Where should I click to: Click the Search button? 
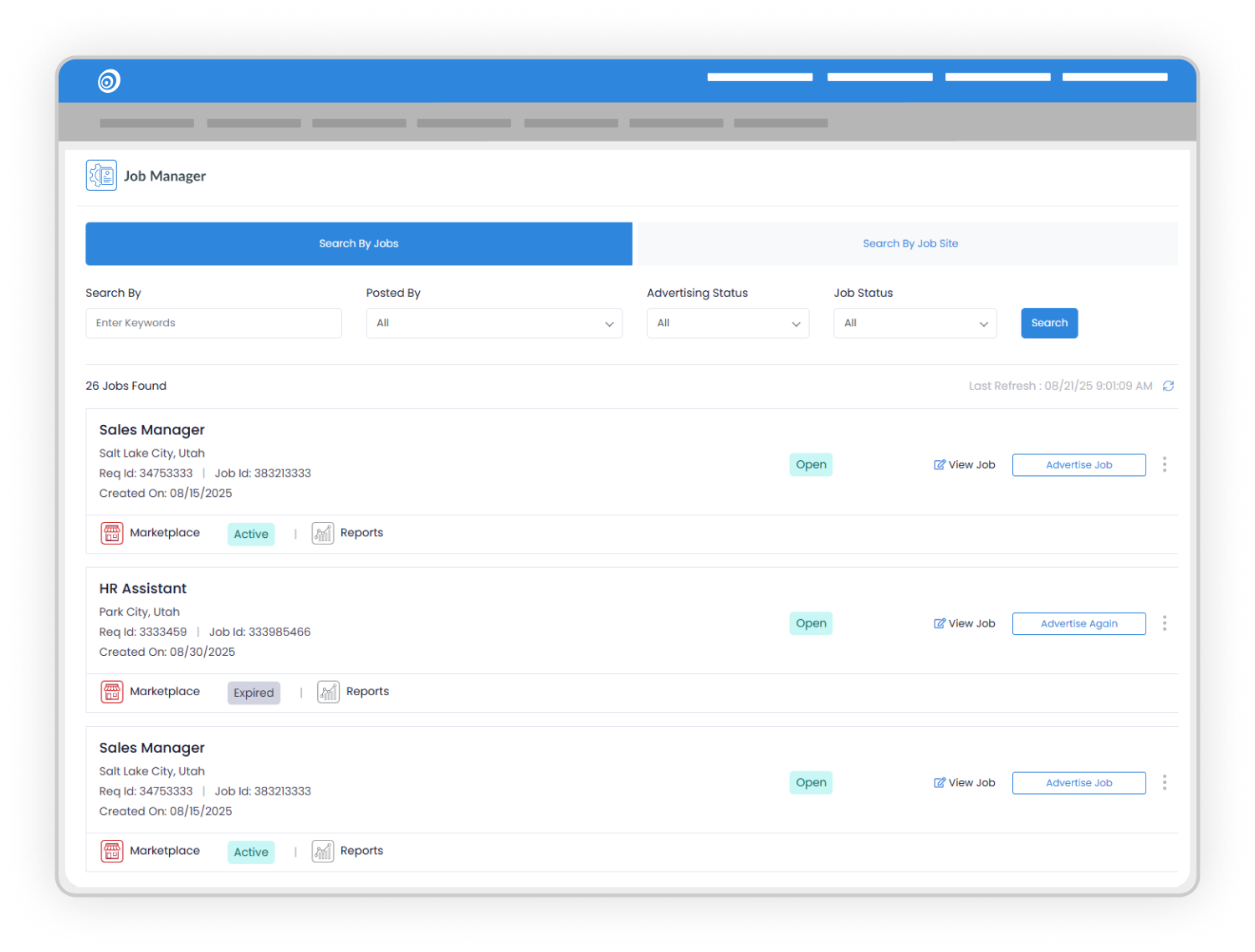(x=1049, y=323)
